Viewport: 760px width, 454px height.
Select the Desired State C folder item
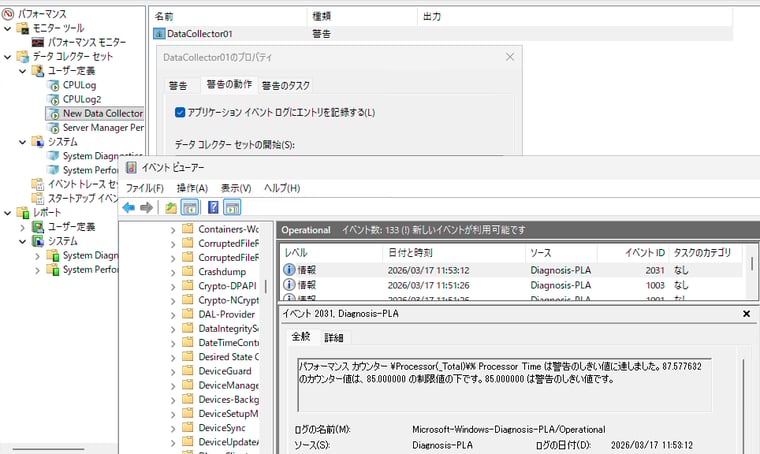228,357
